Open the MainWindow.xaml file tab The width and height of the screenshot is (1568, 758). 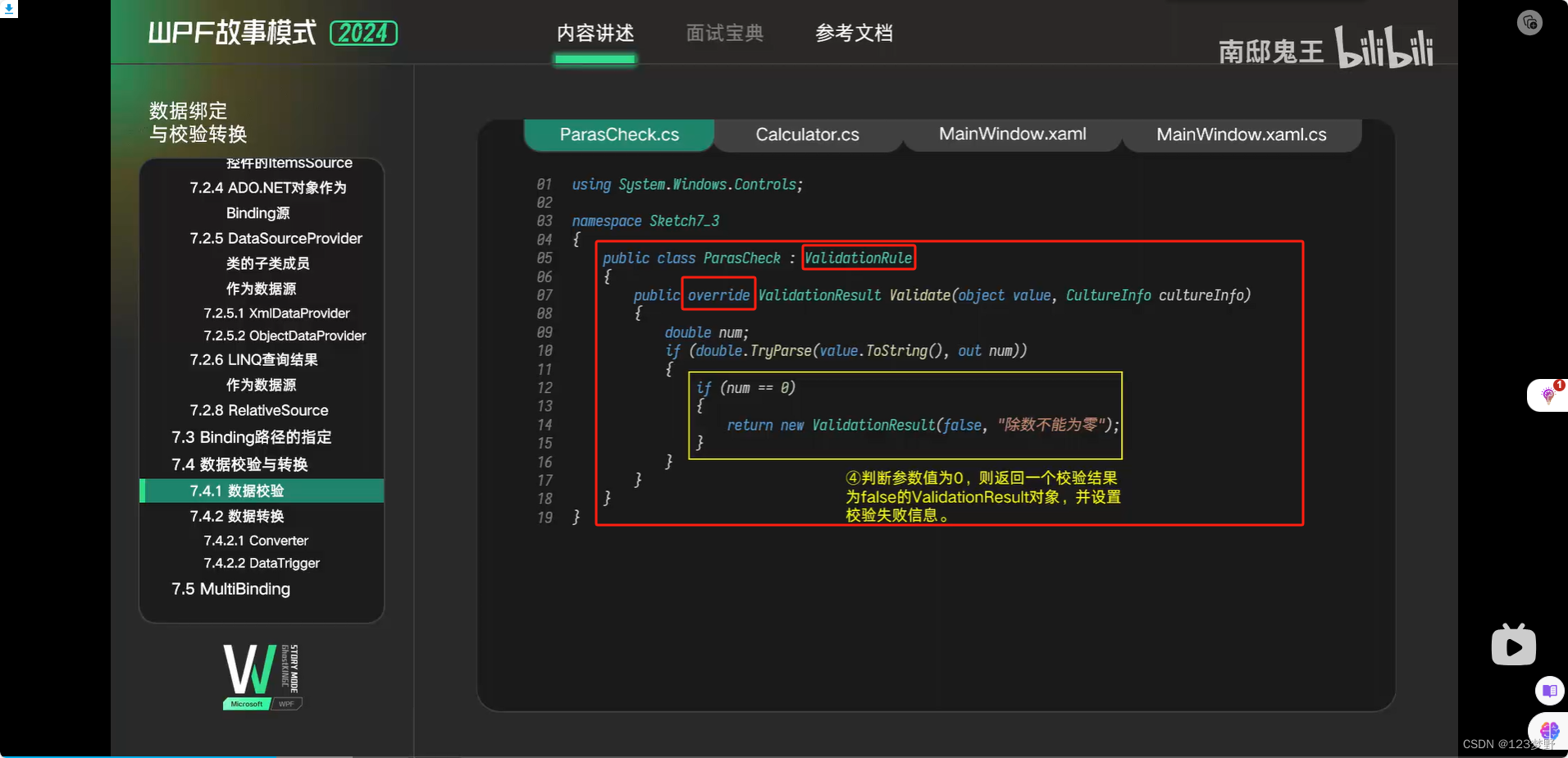1013,134
